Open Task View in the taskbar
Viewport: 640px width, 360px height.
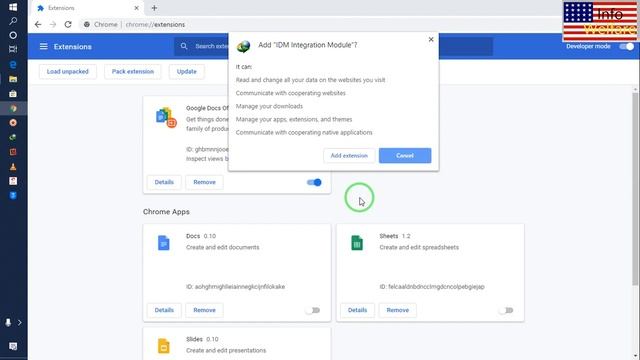click(13, 49)
